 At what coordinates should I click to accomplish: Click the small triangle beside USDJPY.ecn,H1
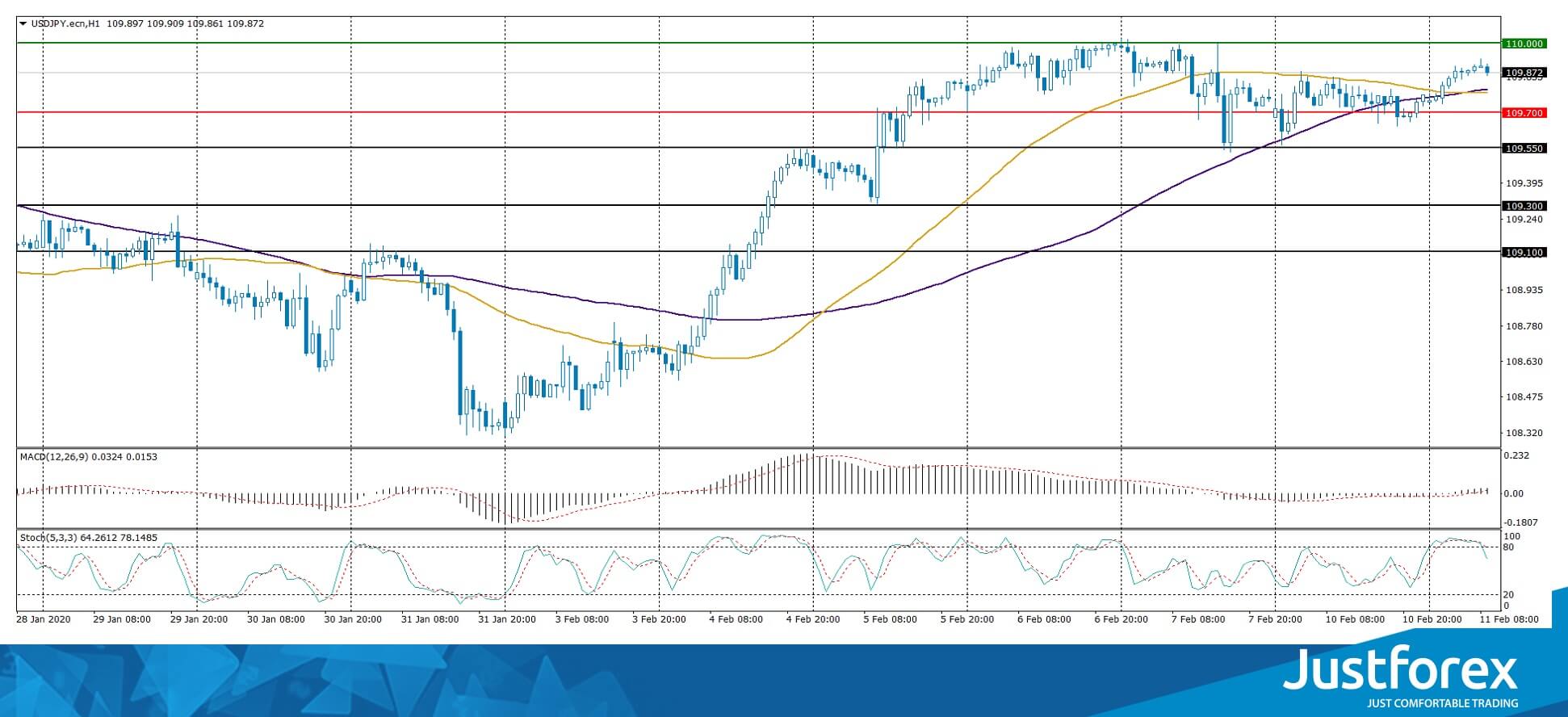pos(23,23)
